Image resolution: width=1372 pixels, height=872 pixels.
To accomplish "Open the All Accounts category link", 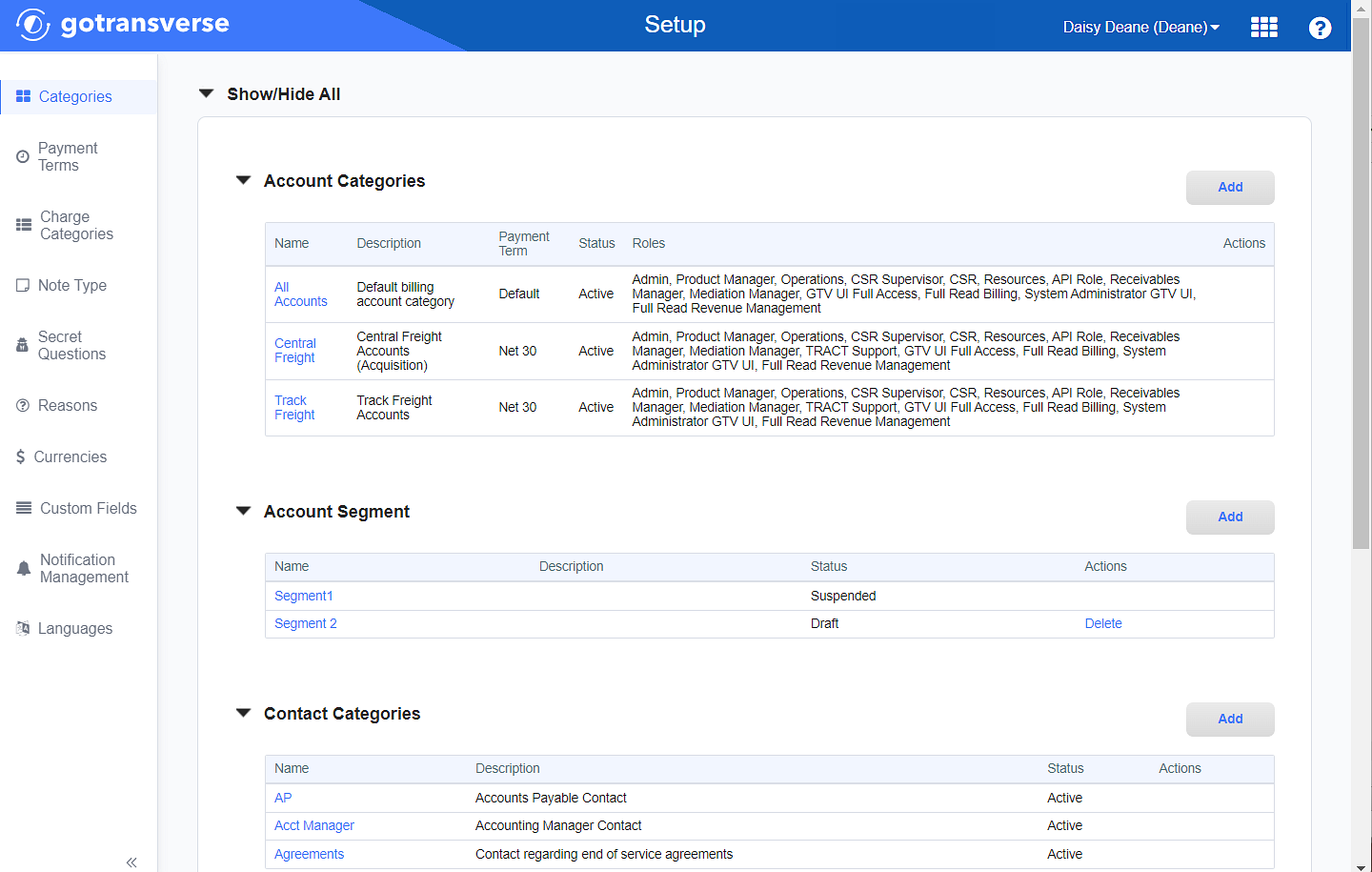I will coord(300,294).
